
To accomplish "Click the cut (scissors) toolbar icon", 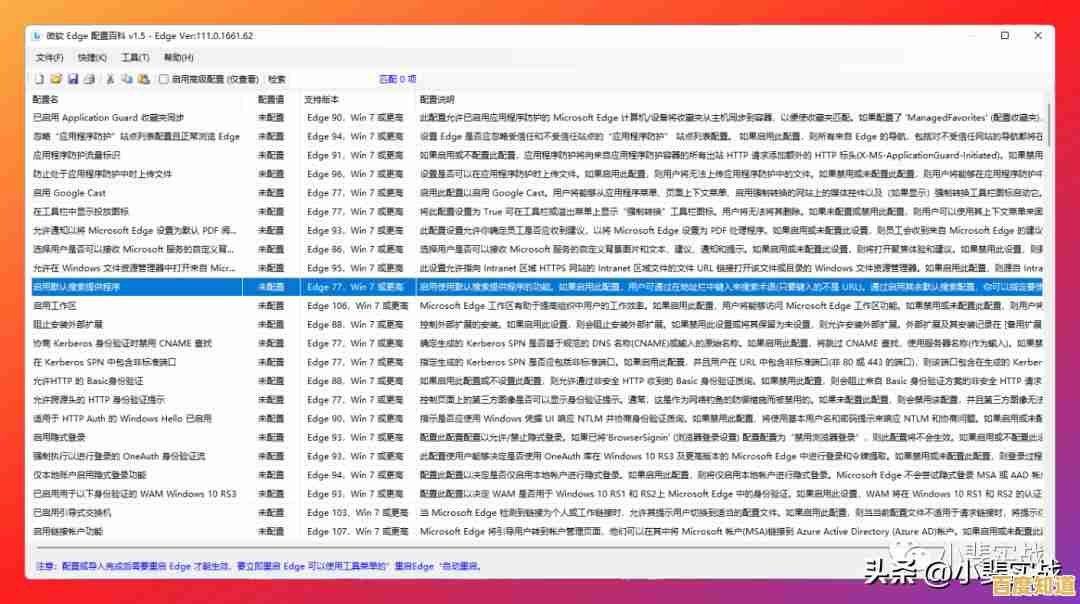I will 110,79.
